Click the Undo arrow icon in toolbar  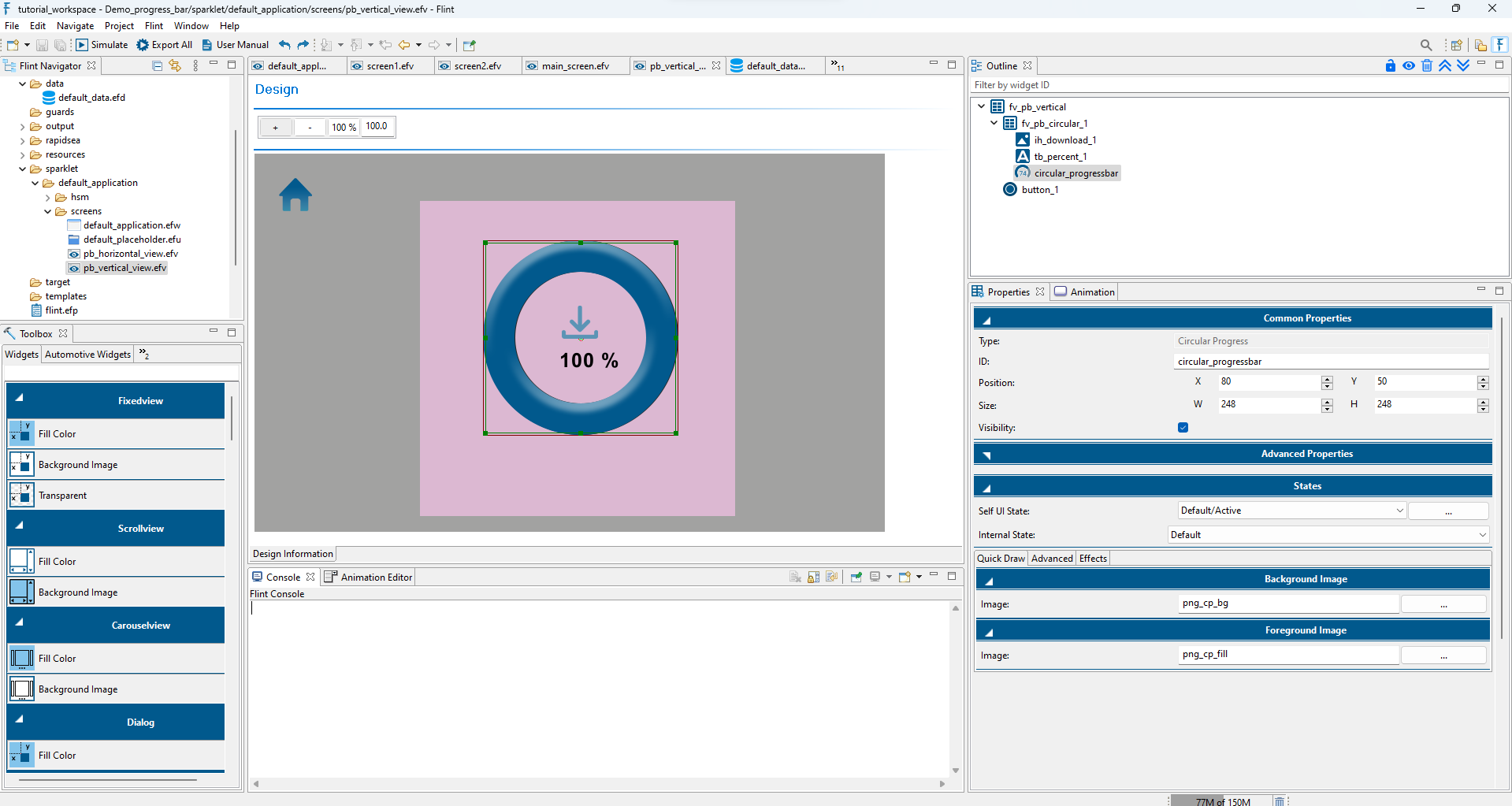coord(284,45)
